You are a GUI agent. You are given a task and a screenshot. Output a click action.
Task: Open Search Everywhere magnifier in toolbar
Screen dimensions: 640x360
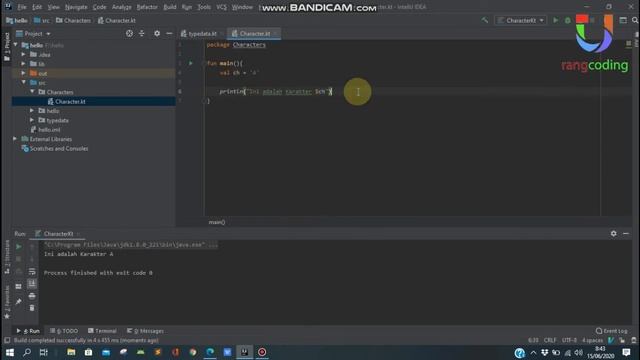pyautogui.click(x=635, y=20)
